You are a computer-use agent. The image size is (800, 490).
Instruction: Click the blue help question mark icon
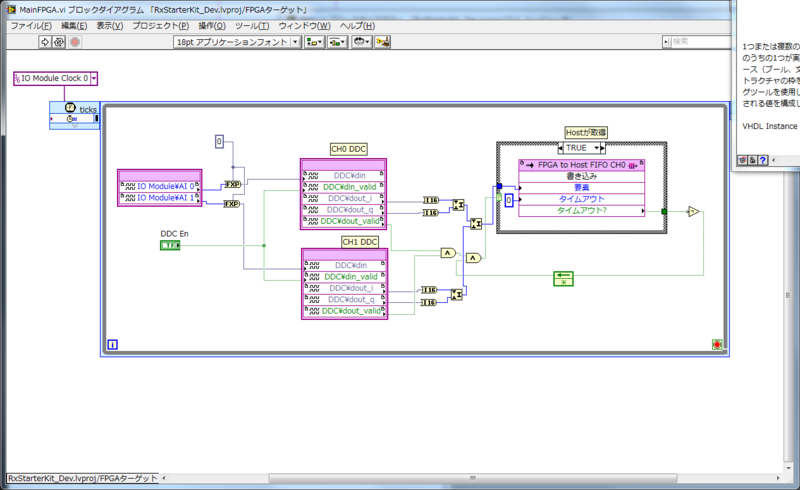(x=763, y=160)
